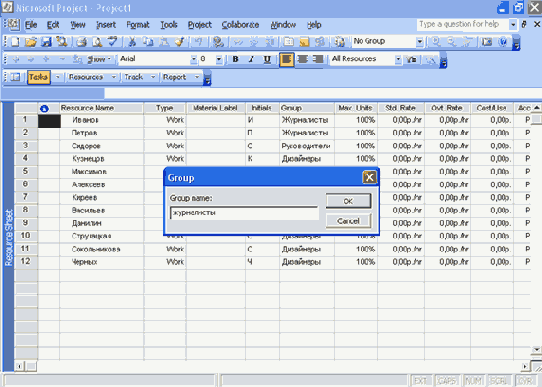This screenshot has width=542, height=387.
Task: Open the Arial font dropdown
Action: coord(193,59)
